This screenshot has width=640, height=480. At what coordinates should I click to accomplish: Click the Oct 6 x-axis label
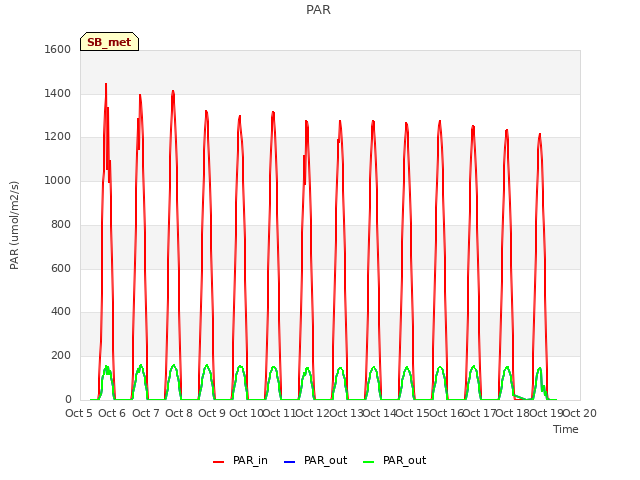[x=112, y=413]
